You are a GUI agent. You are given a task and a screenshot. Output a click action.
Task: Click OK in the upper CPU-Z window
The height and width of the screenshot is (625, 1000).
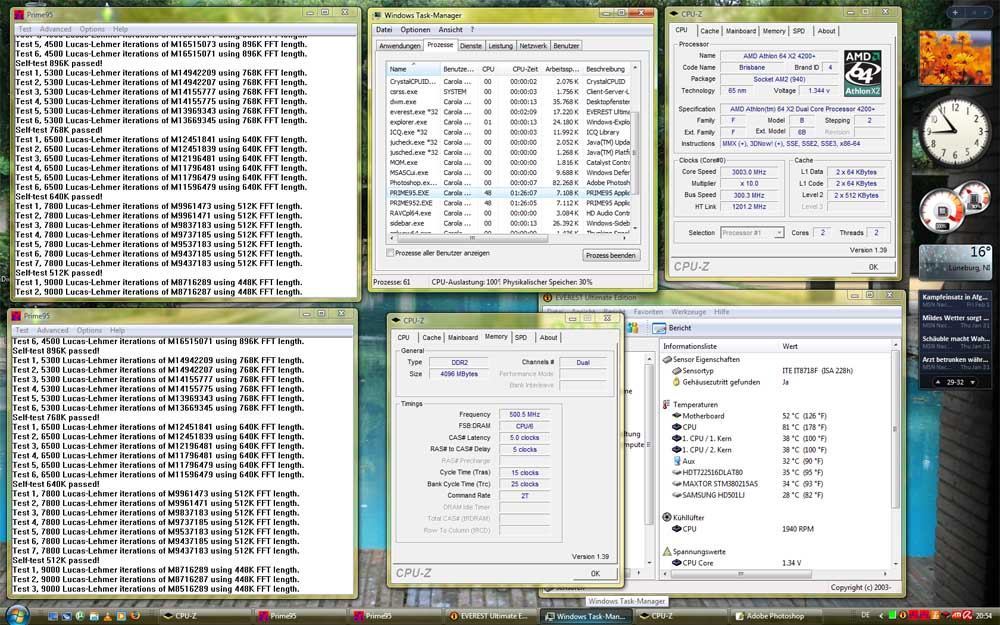pos(873,267)
